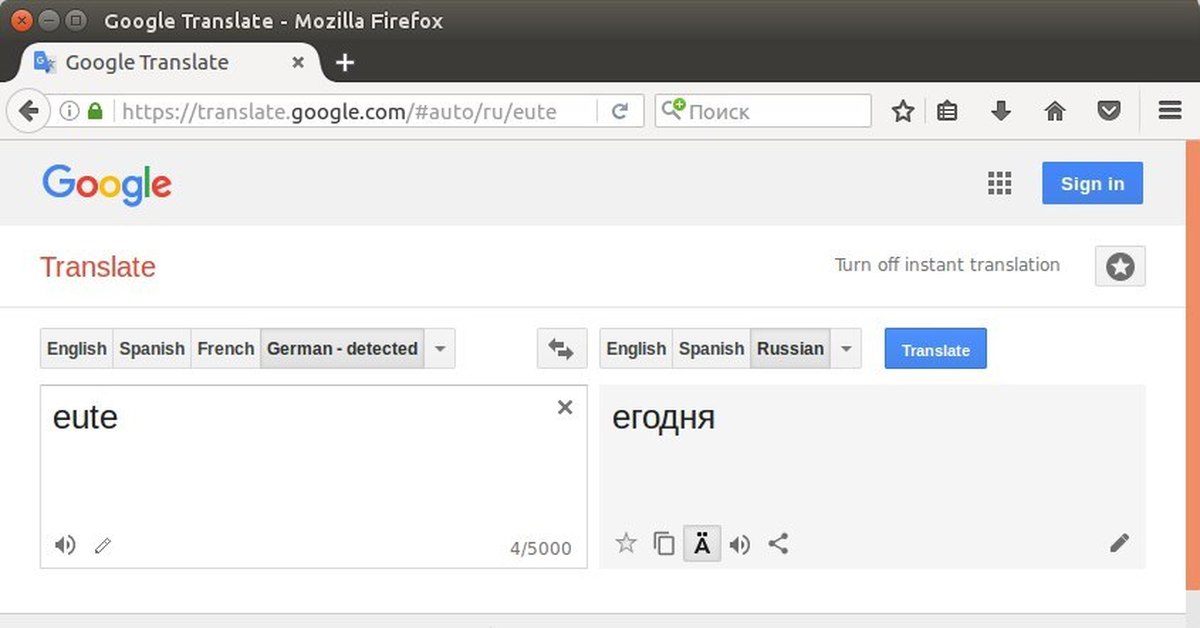1200x628 pixels.
Task: Open site information via the info icon
Action: point(69,111)
